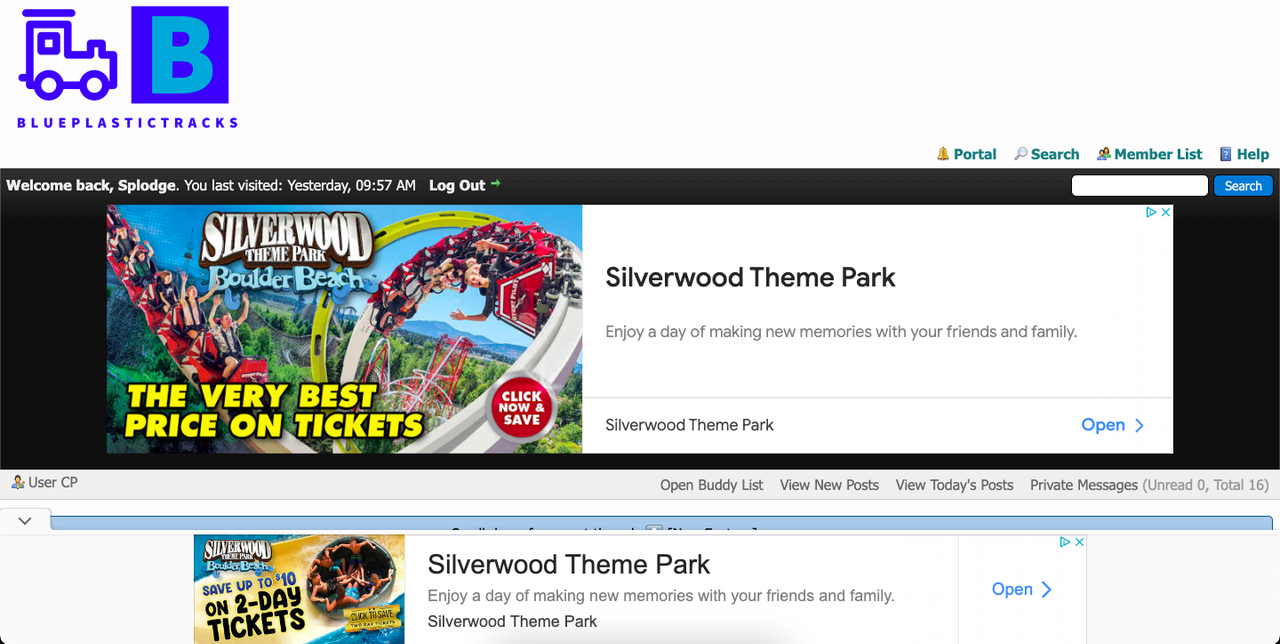Image resolution: width=1280 pixels, height=644 pixels.
Task: Click the AdChoices icon on top banner
Action: 1151,212
